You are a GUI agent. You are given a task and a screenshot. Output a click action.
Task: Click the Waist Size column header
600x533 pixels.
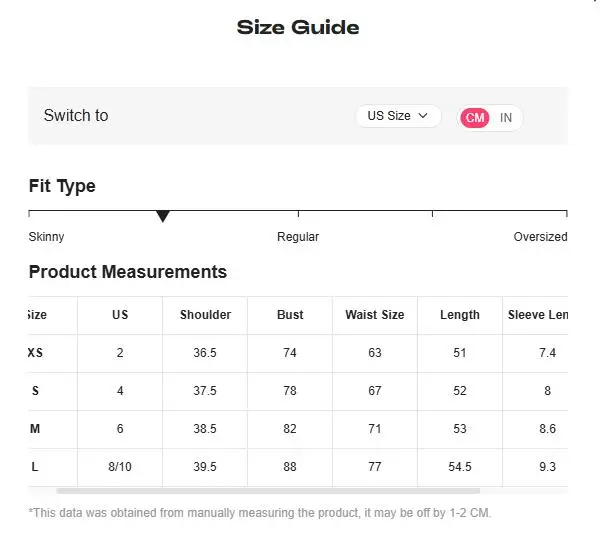(375, 315)
